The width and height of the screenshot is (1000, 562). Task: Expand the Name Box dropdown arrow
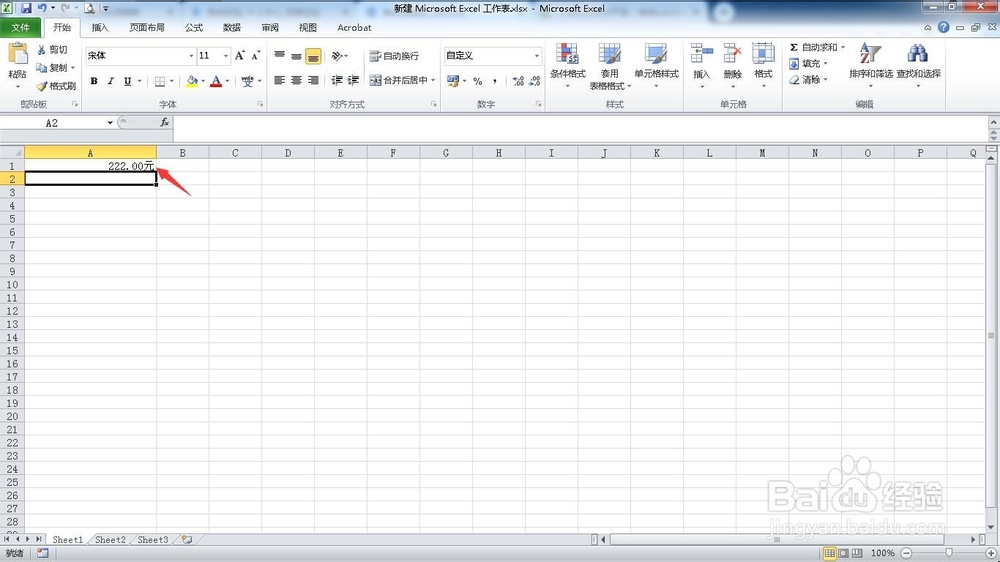[110, 122]
